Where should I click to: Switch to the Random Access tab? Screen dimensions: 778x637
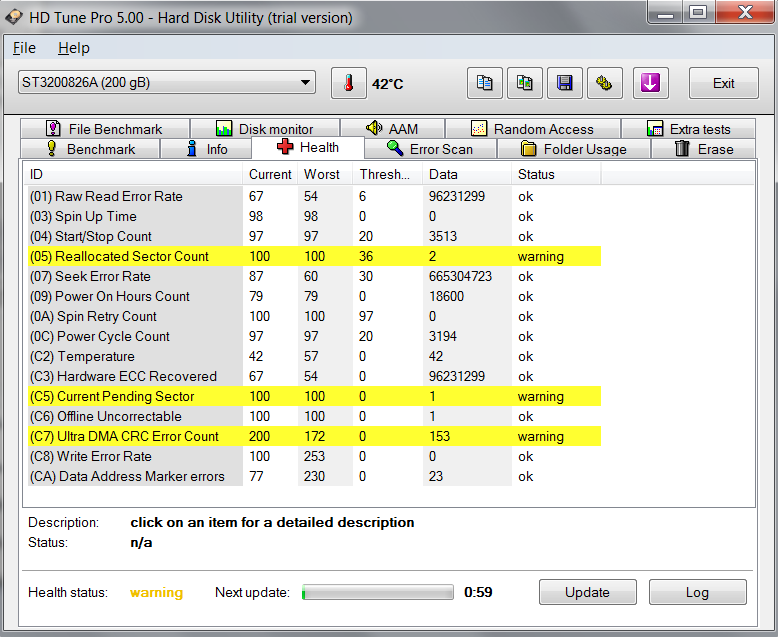coord(532,129)
